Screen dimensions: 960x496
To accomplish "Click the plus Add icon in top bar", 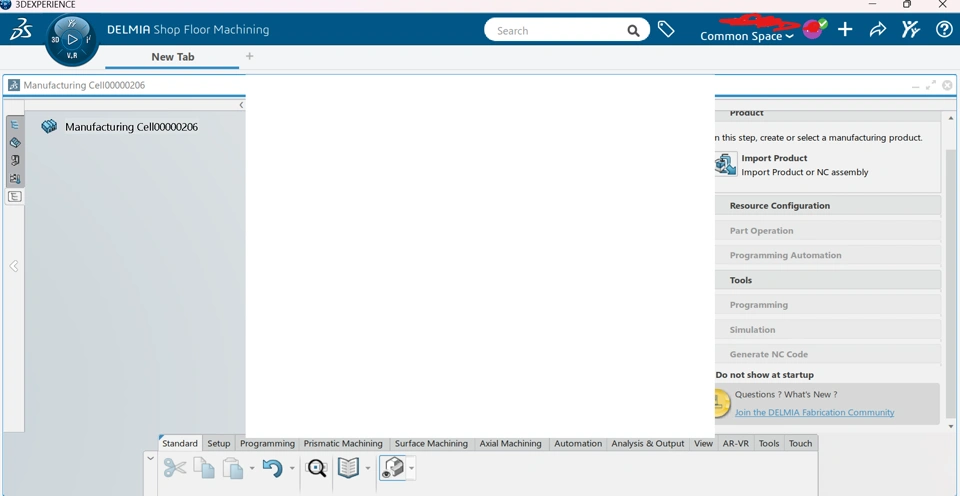I will (845, 30).
